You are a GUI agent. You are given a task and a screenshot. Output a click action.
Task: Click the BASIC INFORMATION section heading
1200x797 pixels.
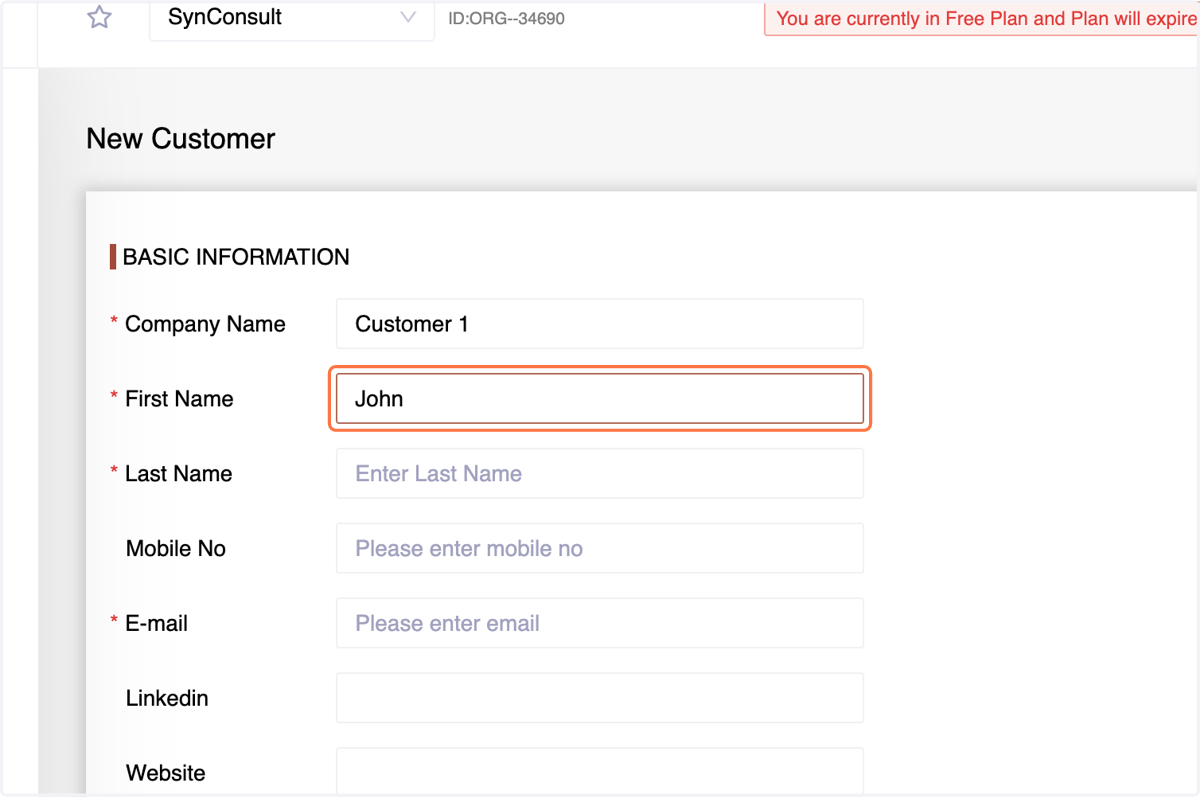(x=236, y=257)
